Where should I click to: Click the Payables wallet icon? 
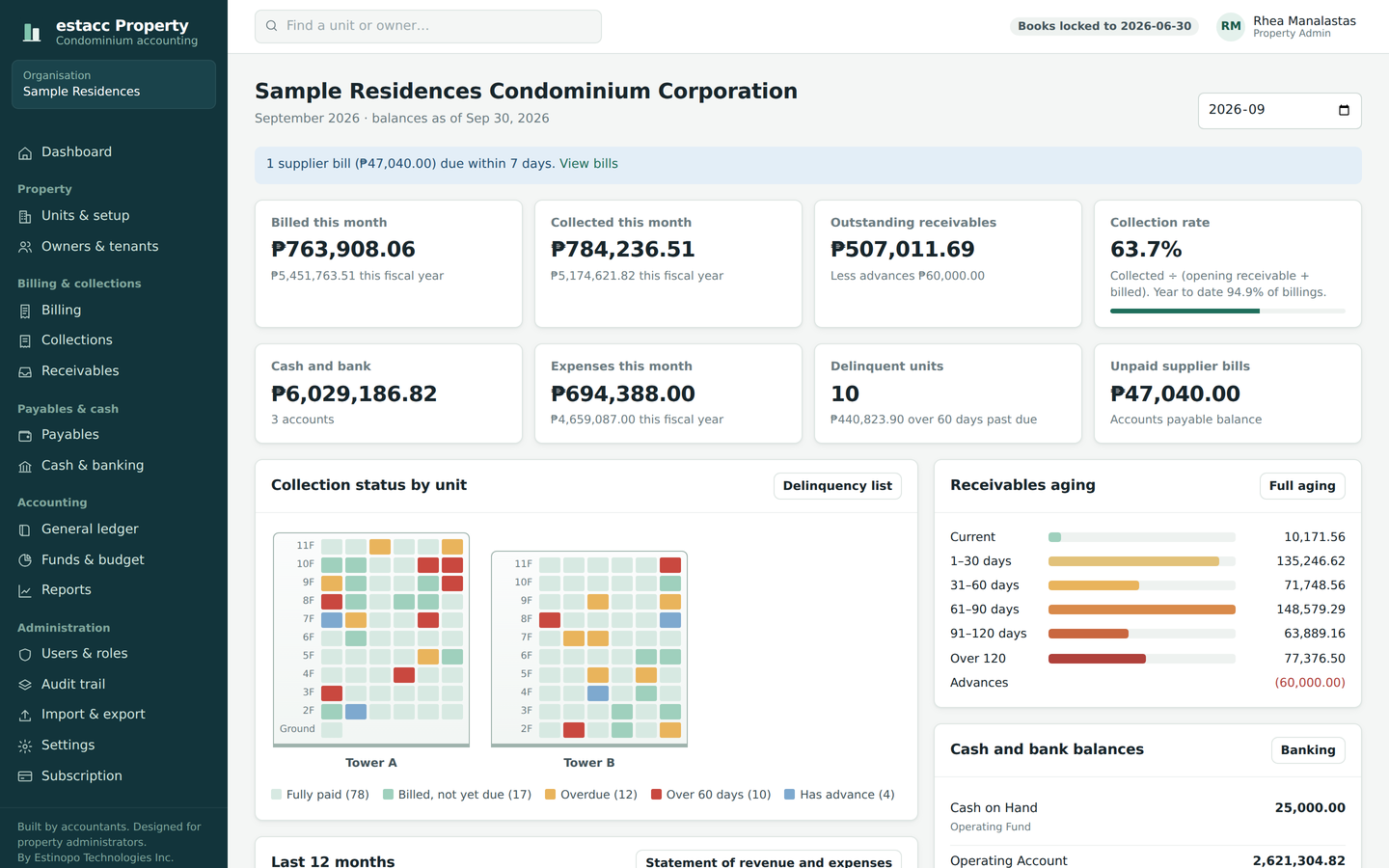coord(25,436)
